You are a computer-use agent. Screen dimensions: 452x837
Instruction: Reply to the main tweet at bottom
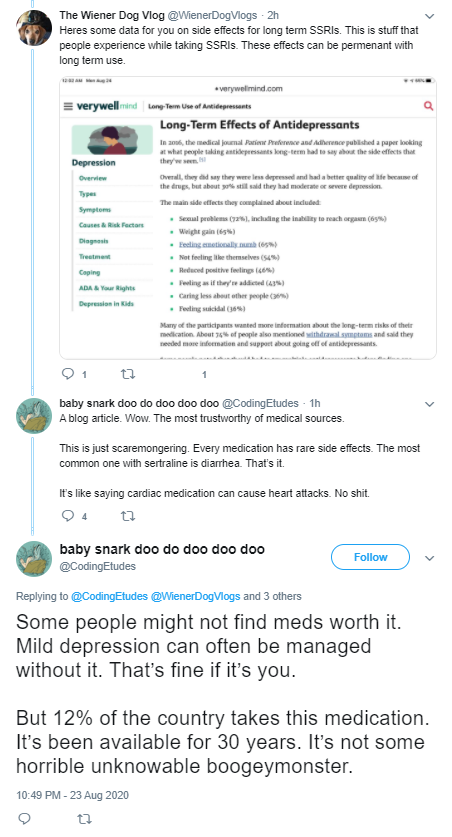tap(25, 818)
